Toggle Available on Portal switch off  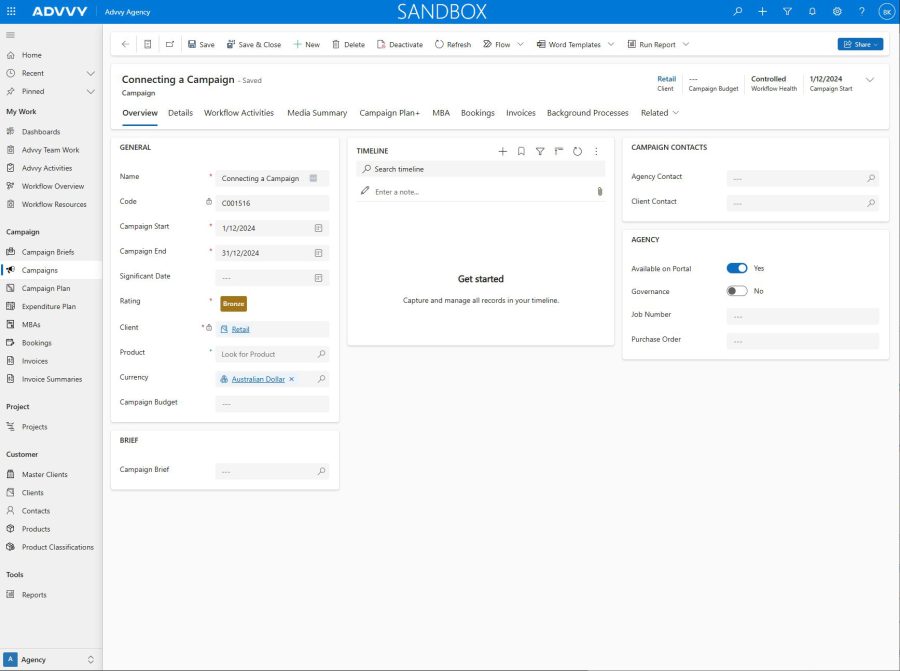(737, 268)
